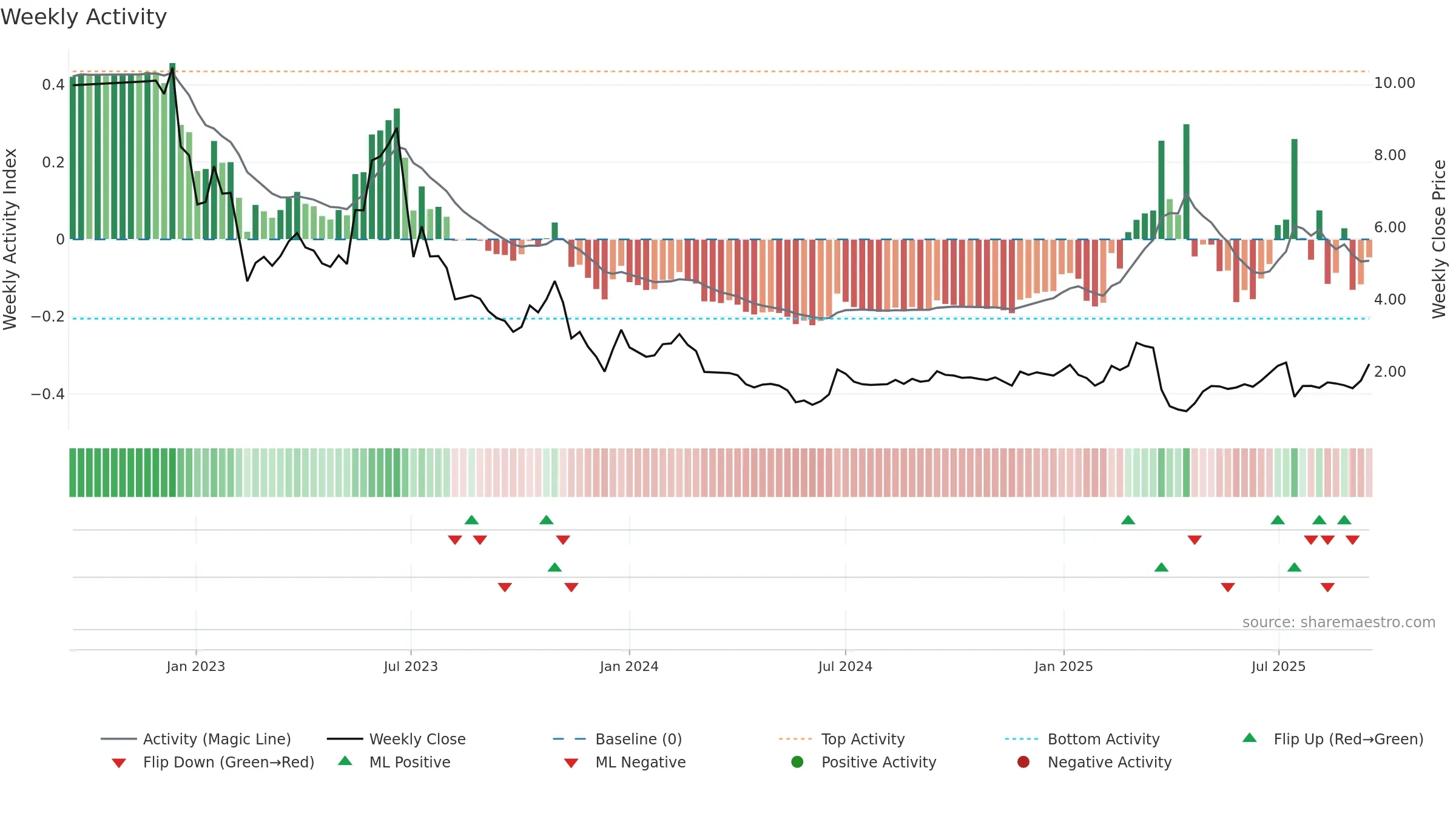Toggle the Bottom Activity legend entry
The image size is (1456, 819).
click(x=1082, y=739)
